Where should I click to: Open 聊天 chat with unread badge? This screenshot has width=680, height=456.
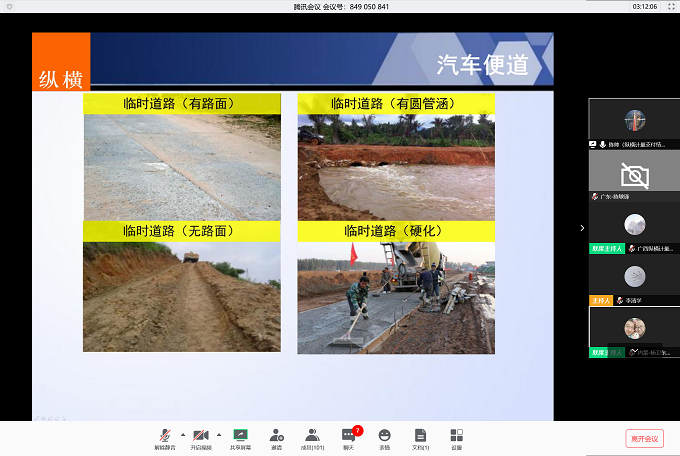349,435
